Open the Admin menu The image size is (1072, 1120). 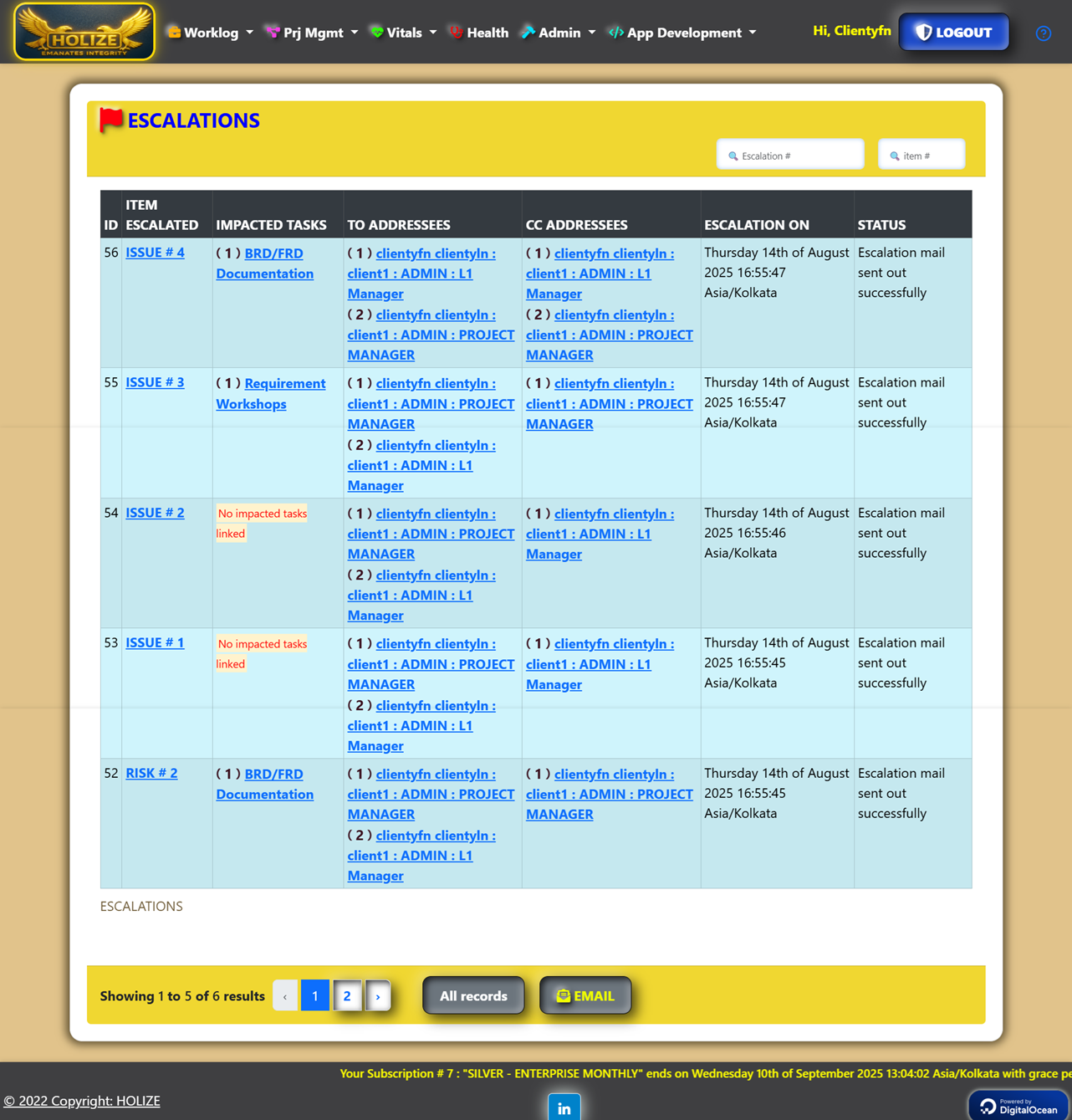tap(559, 33)
